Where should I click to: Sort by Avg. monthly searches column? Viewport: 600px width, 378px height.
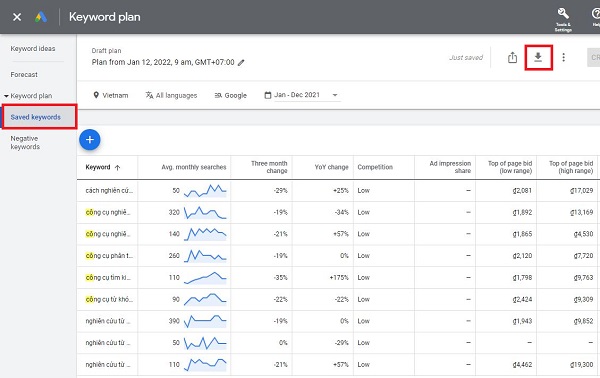pos(194,167)
